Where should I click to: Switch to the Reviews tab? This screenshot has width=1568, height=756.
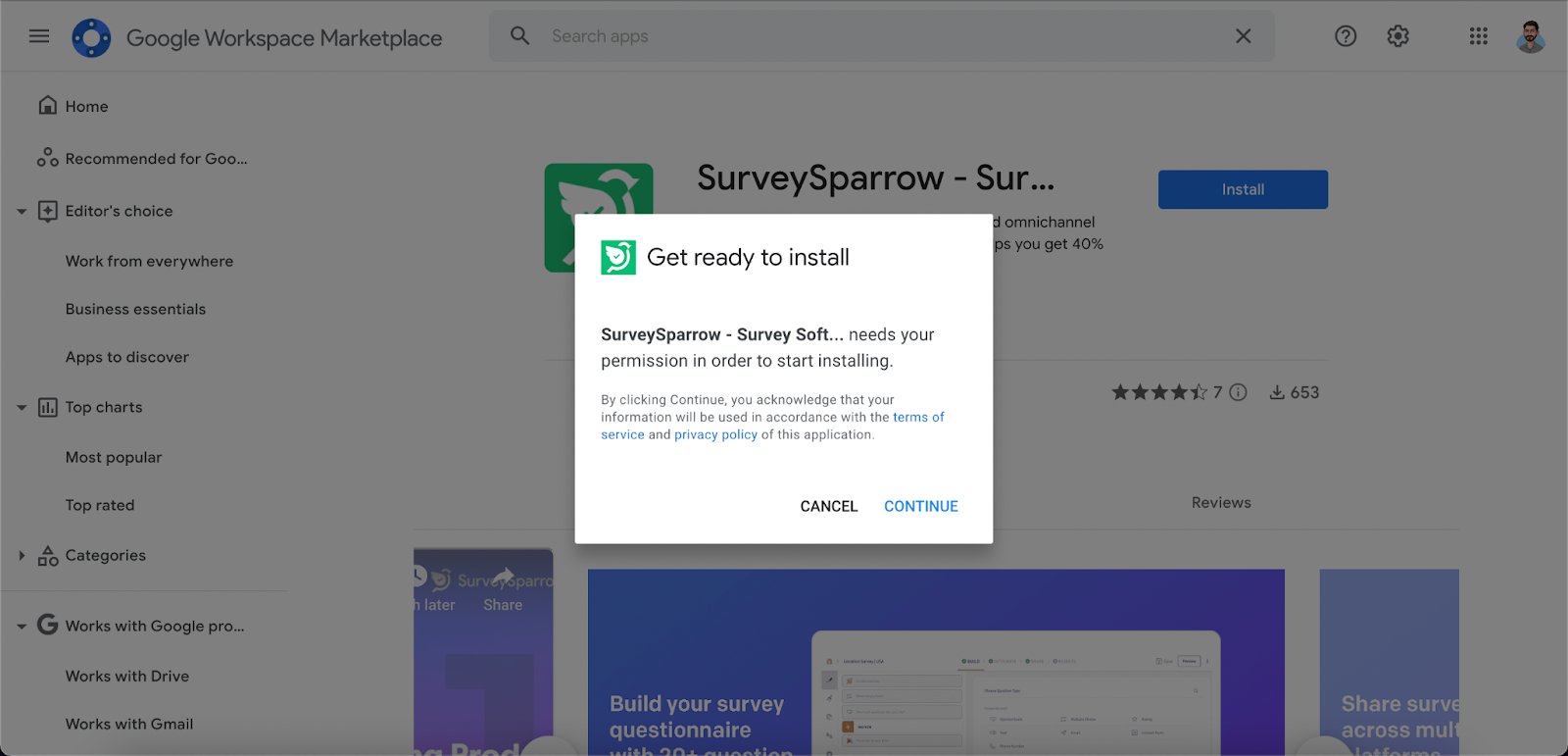(x=1221, y=502)
